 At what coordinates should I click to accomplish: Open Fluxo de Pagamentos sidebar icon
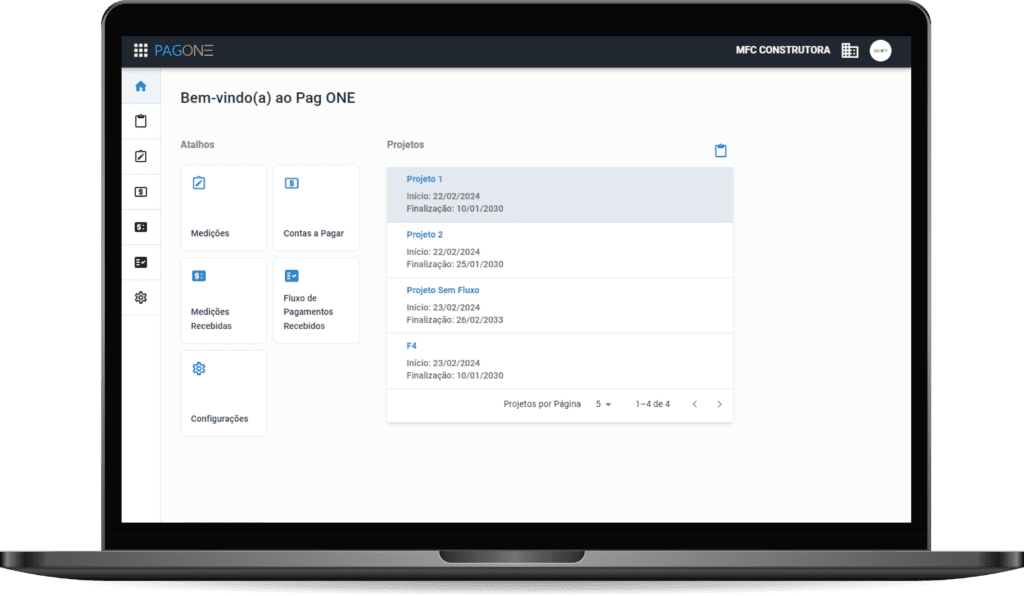[140, 262]
